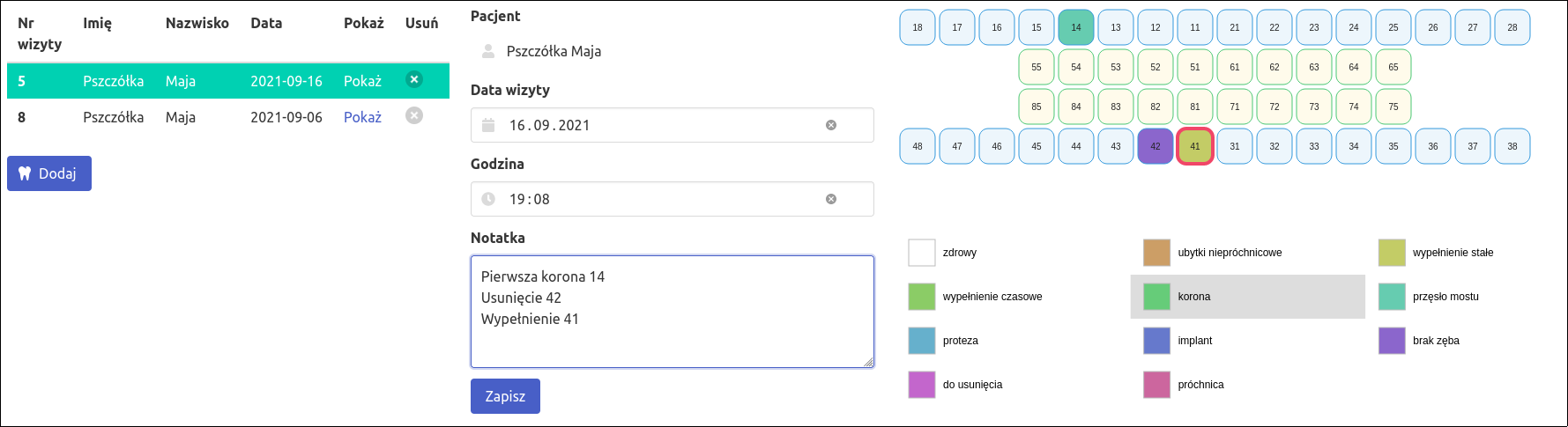The width and height of the screenshot is (1568, 427).
Task: Choose tooth 28 in upper row
Action: pyautogui.click(x=1512, y=27)
